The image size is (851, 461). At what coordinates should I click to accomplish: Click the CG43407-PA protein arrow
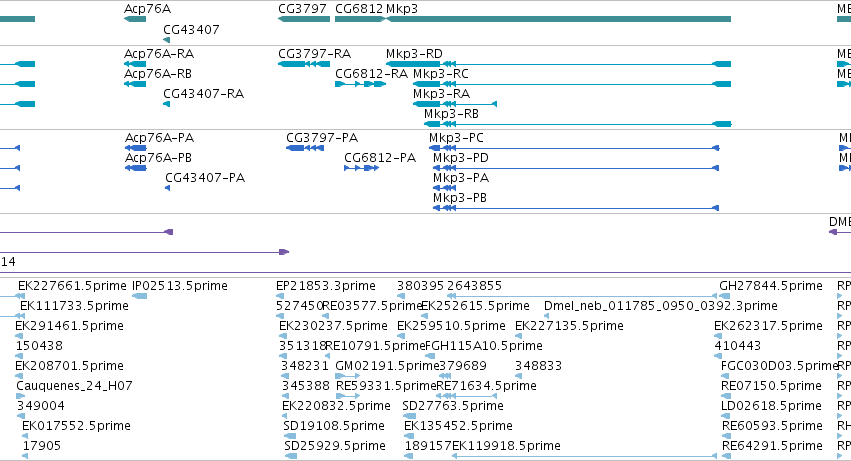coord(167,188)
